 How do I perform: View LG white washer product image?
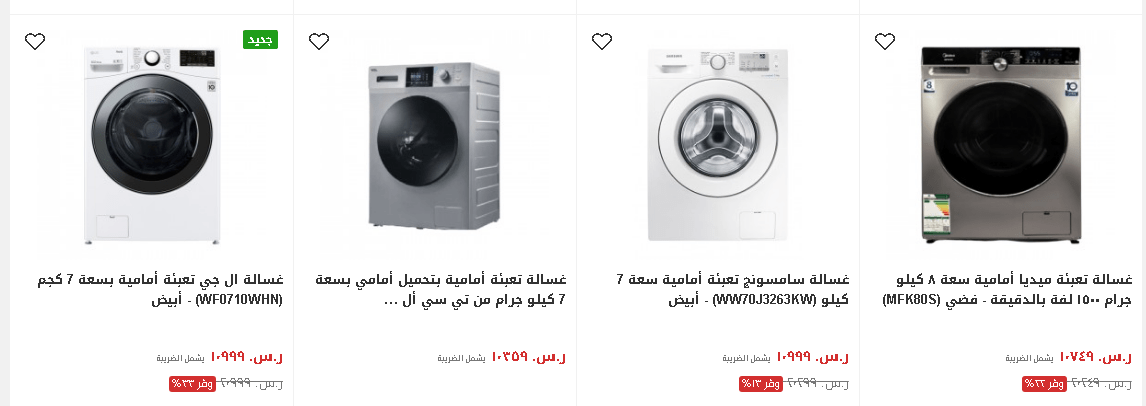click(x=151, y=145)
